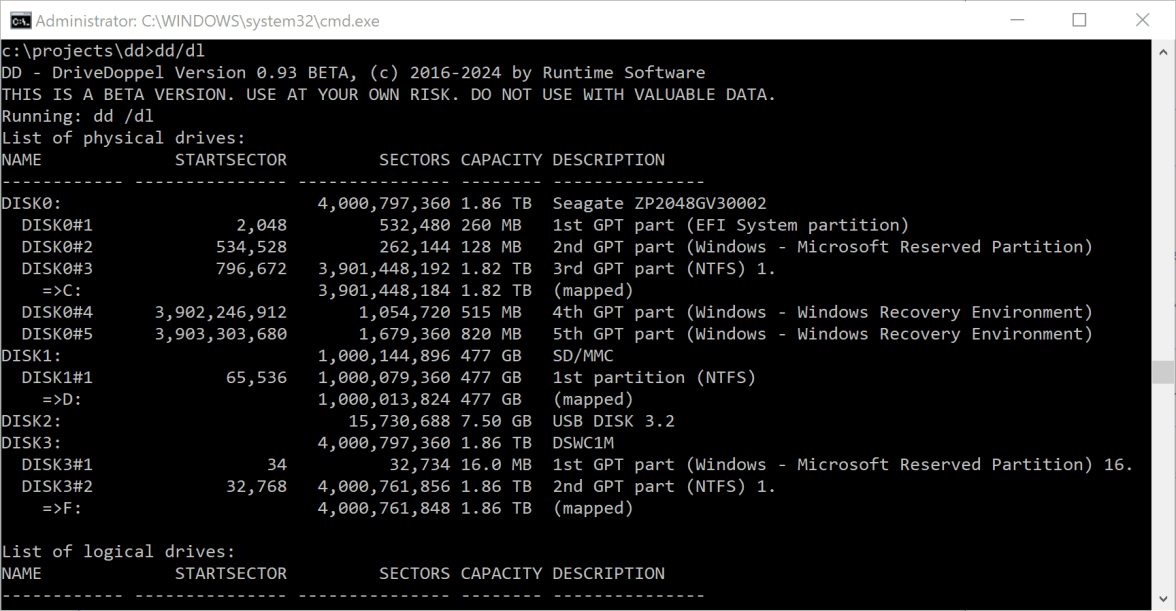Close the Administrator command prompt window
1176x611 pixels.
pyautogui.click(x=1142, y=20)
